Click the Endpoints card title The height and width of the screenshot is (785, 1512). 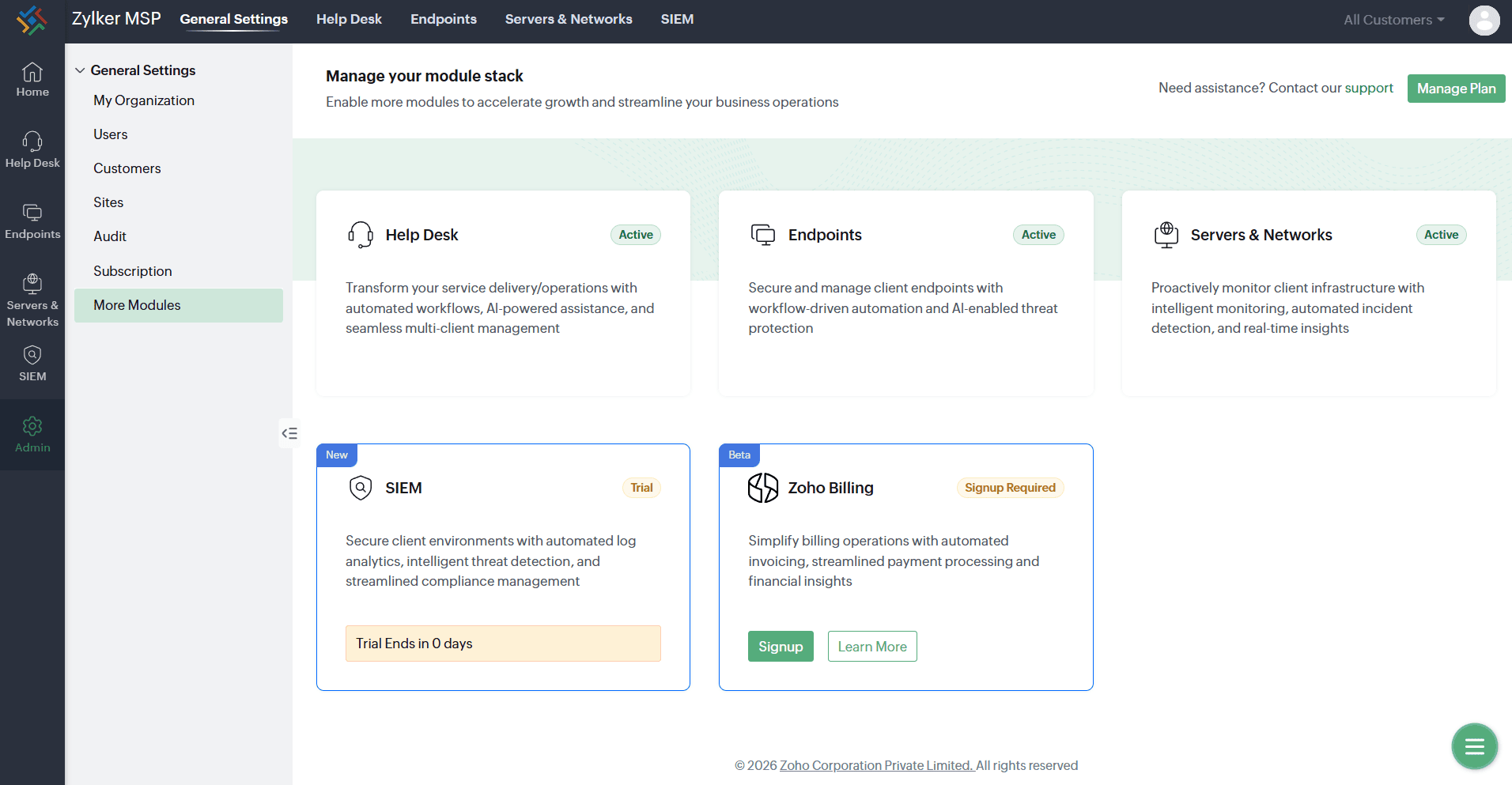[825, 235]
